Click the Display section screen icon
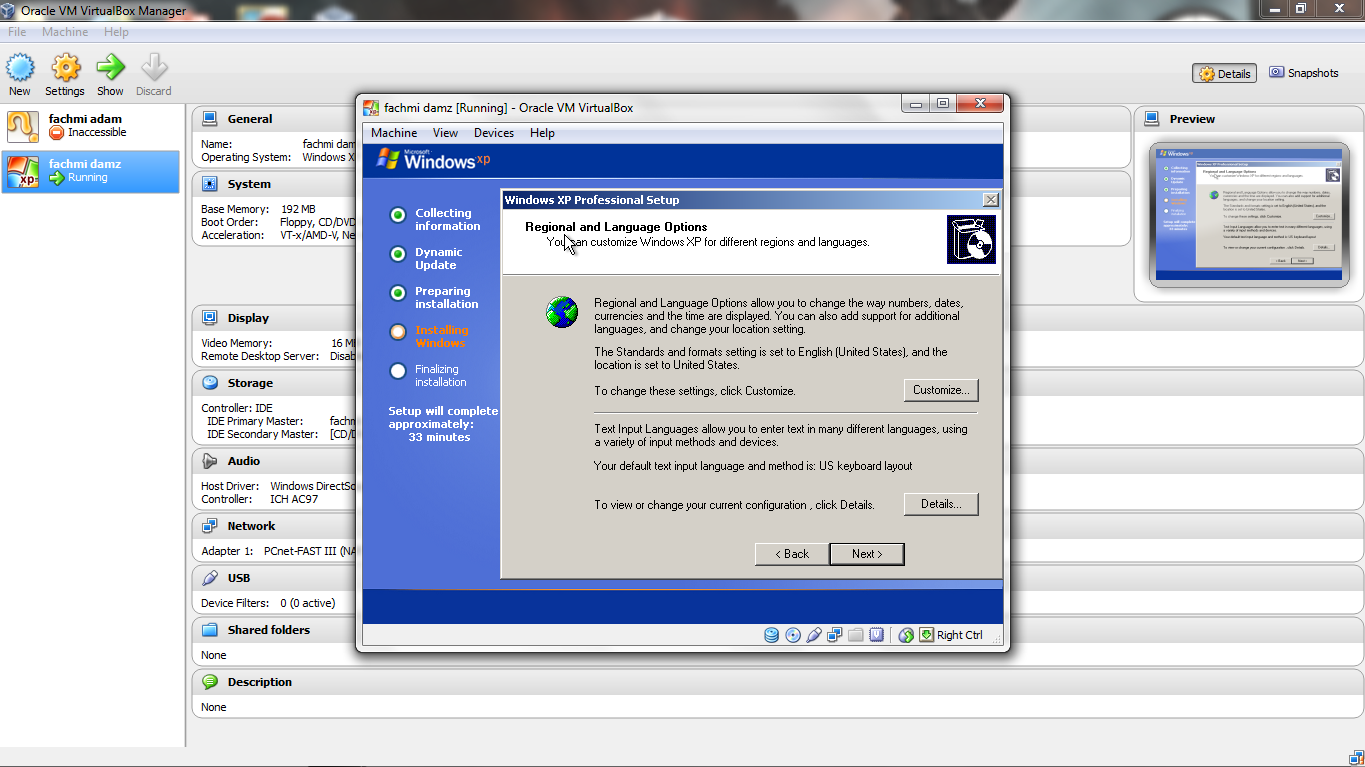Screen dimensions: 1365x767 pos(210,318)
